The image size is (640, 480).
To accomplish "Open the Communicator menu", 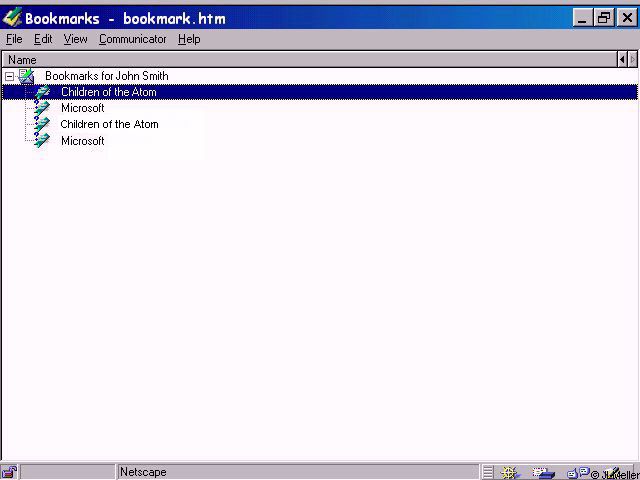I will (x=133, y=39).
